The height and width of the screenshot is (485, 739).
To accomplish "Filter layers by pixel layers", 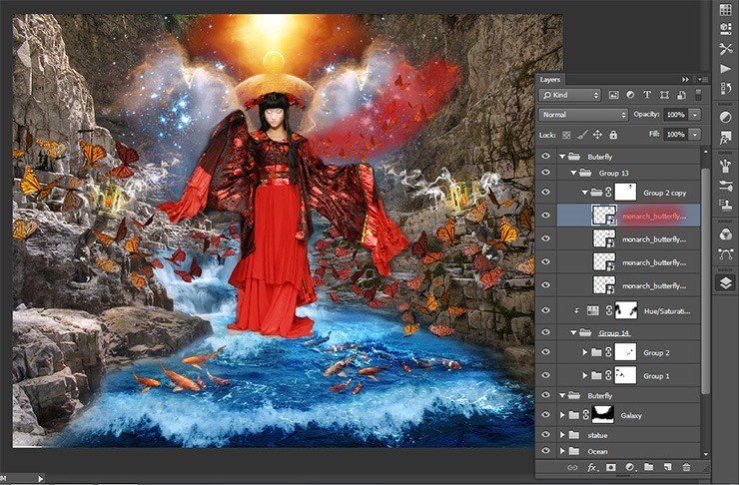I will 613,95.
